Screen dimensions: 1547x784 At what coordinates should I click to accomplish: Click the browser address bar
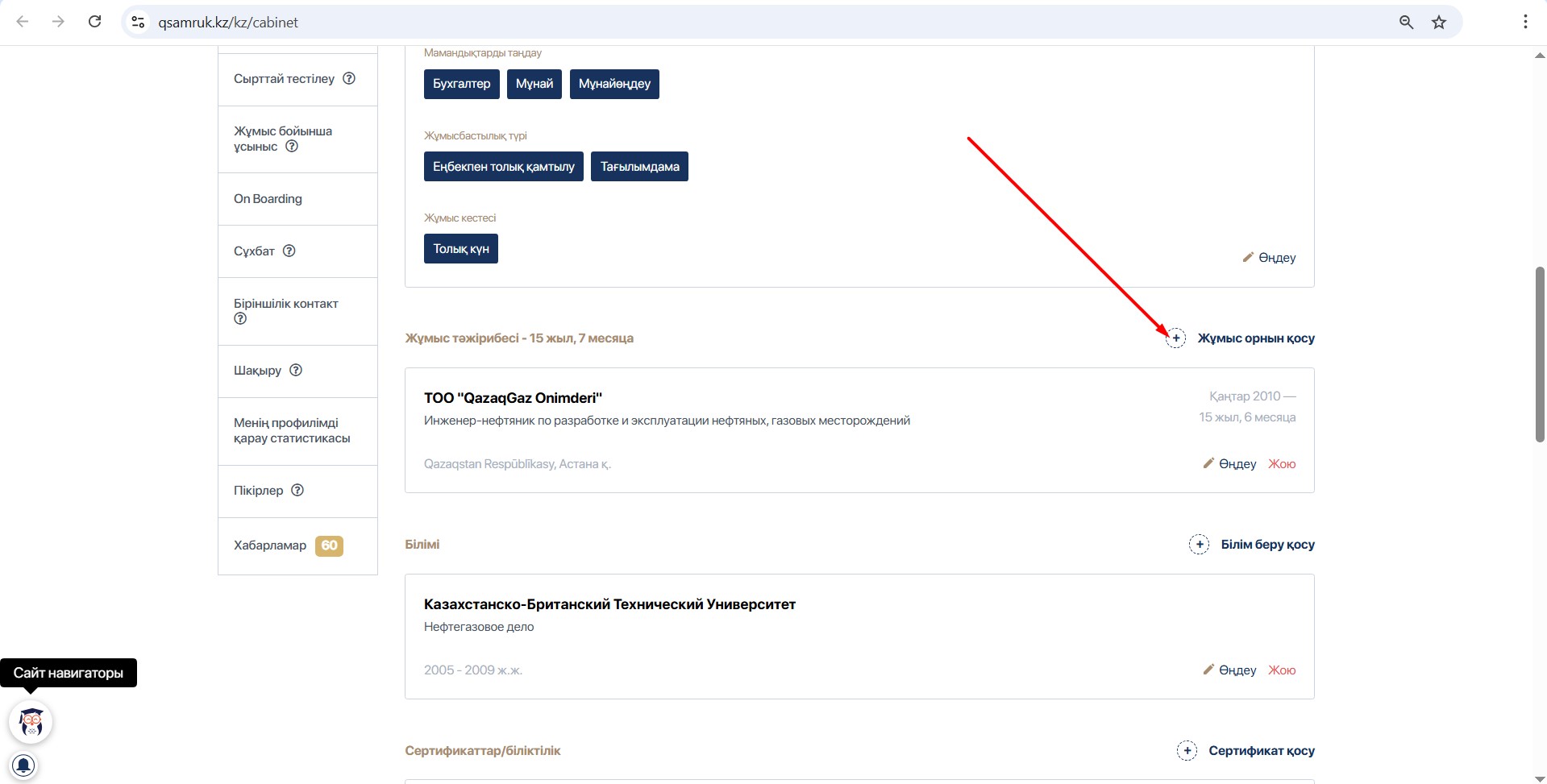tap(726, 23)
